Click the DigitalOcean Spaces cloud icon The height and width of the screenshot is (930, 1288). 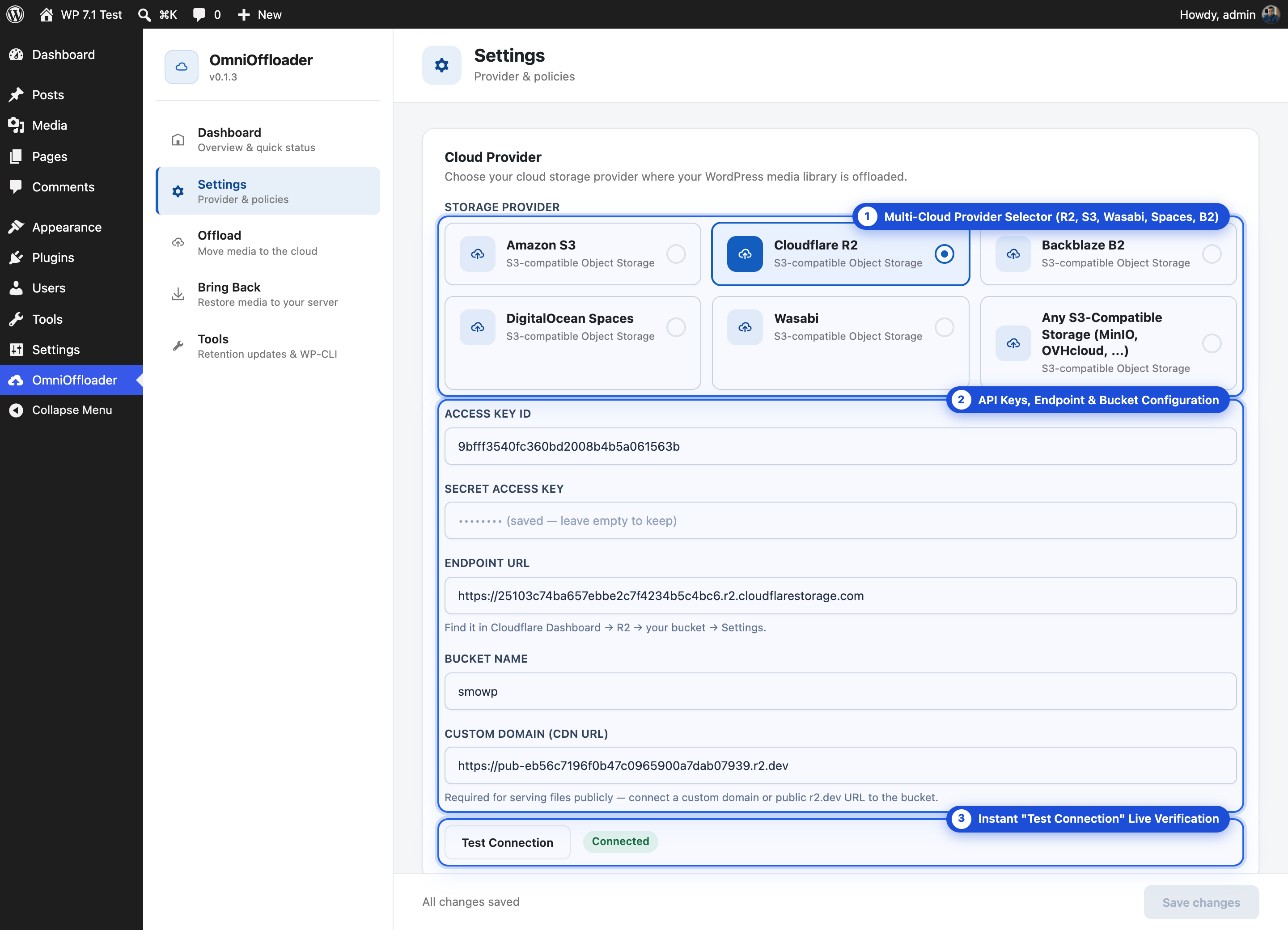(x=478, y=327)
